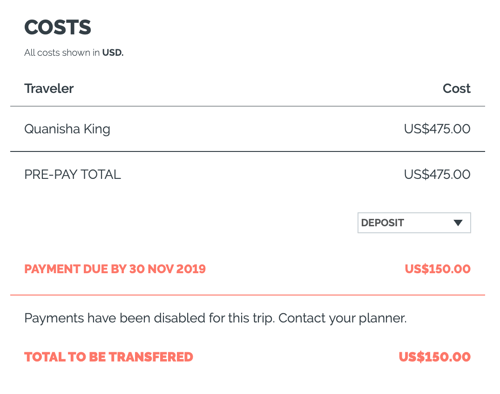This screenshot has width=500, height=394.
Task: Click the dropdown arrow next to DEPOSIT
Action: click(x=458, y=223)
